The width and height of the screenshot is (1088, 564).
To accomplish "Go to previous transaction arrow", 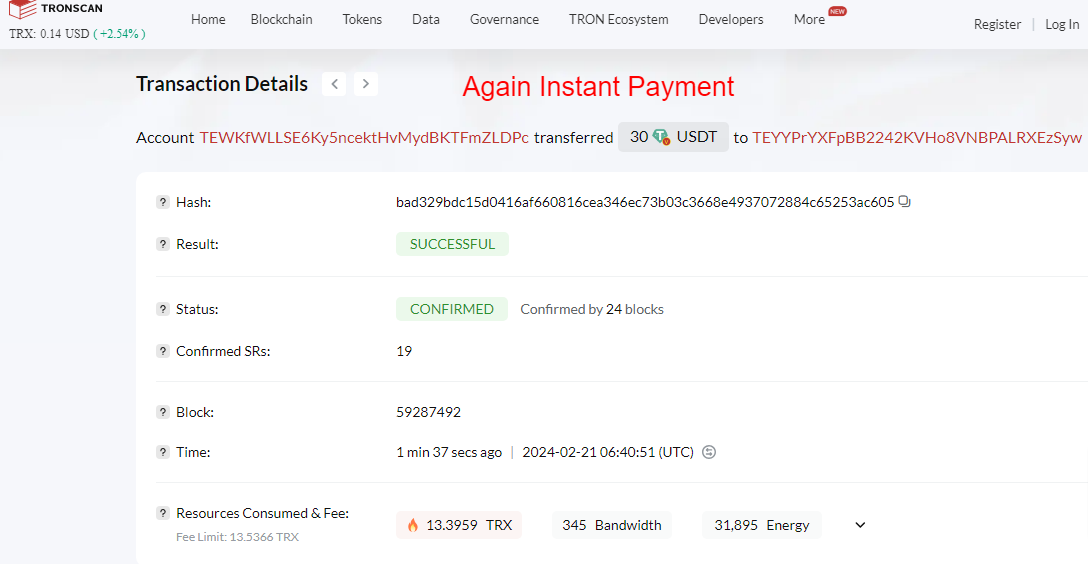I will point(334,84).
